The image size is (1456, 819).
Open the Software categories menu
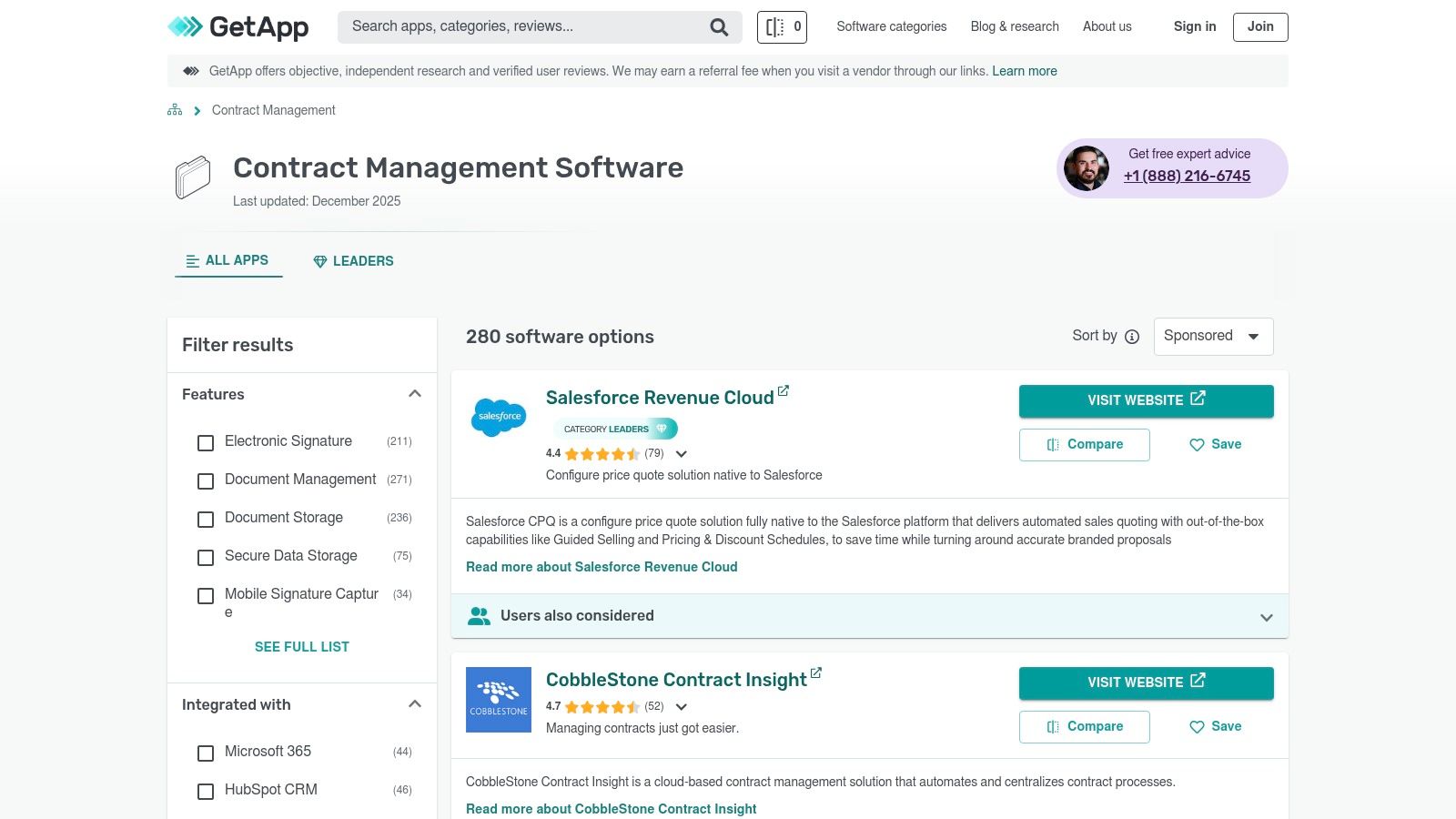tap(891, 26)
